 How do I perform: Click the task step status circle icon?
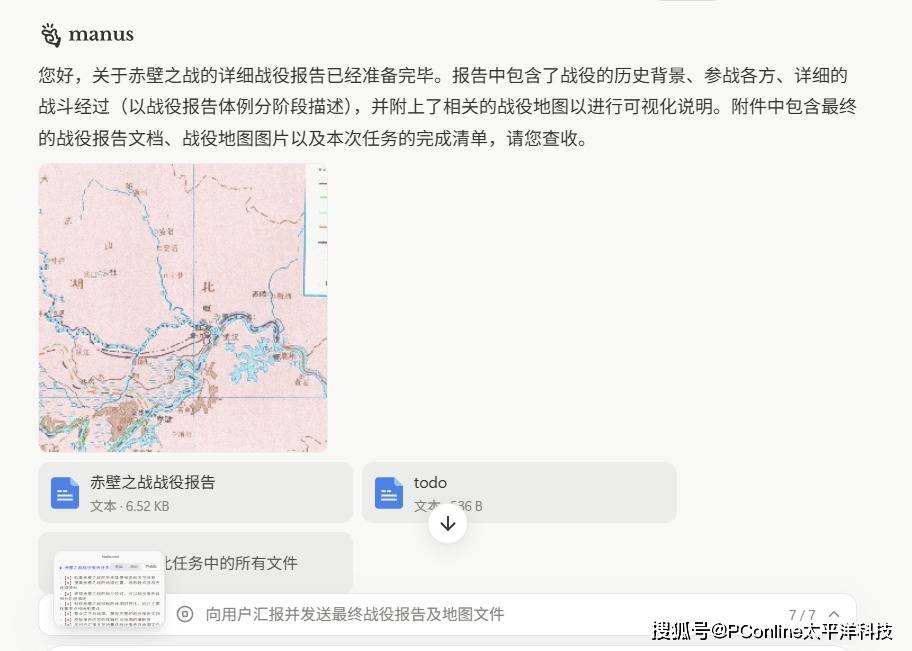[184, 614]
